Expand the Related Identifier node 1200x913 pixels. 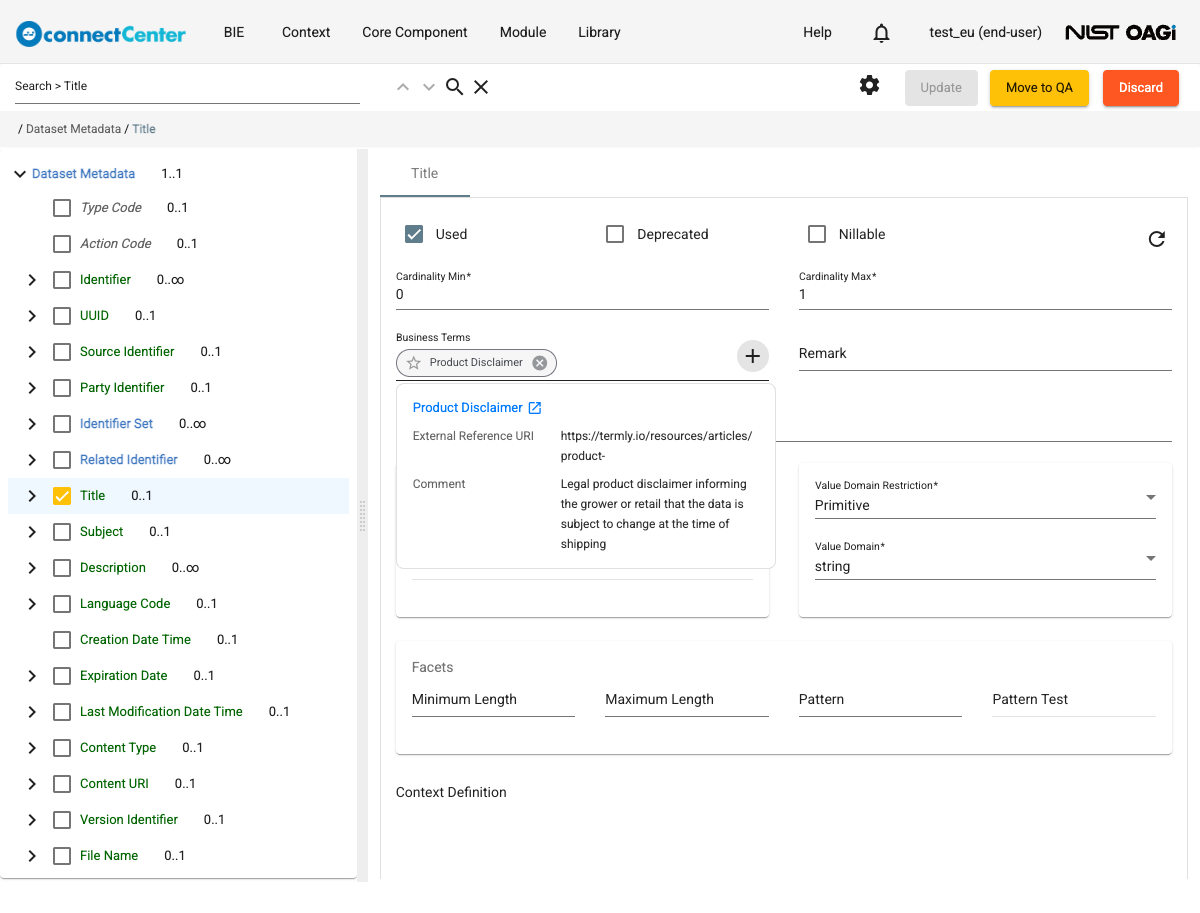[x=32, y=460]
